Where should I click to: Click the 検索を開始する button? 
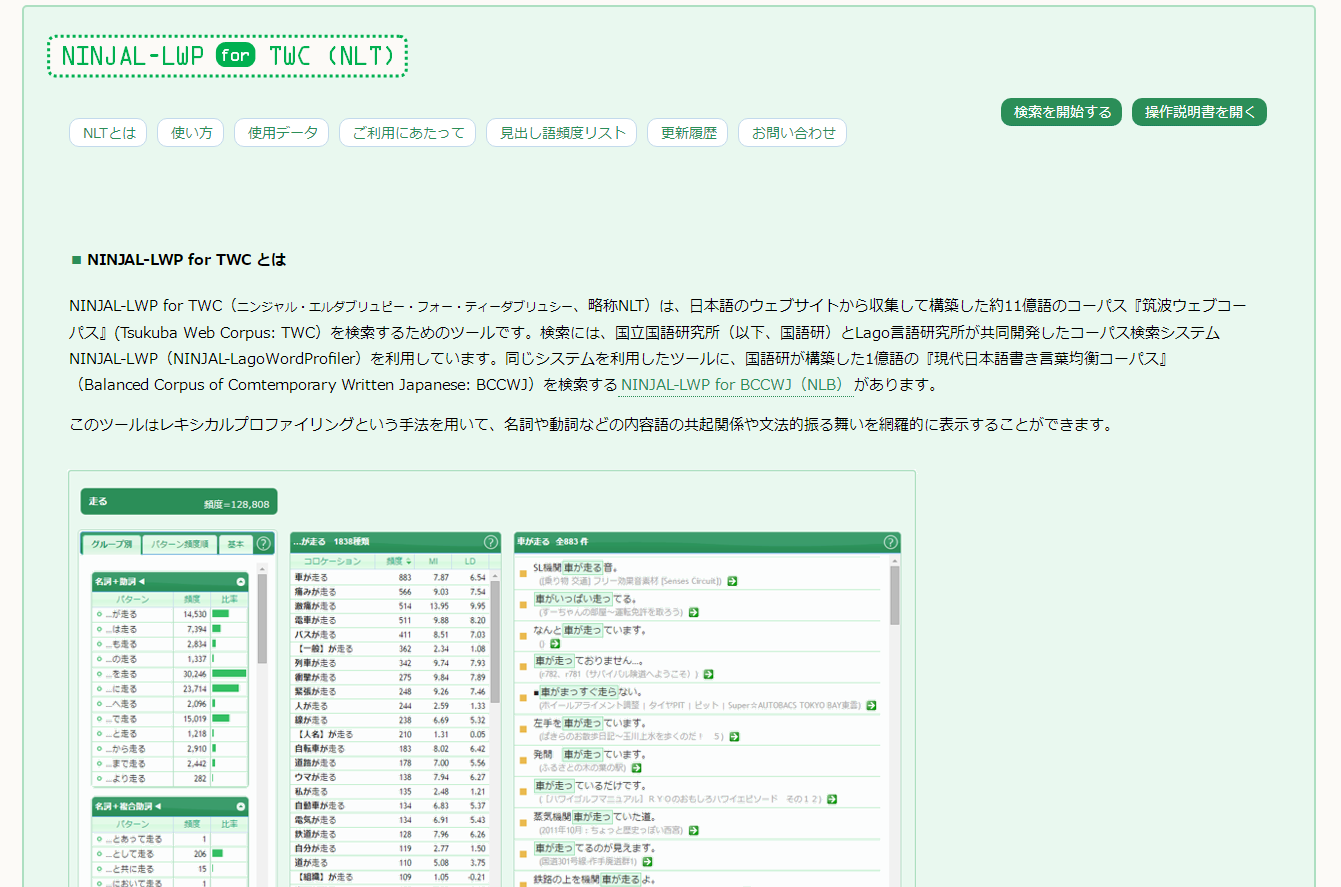(x=1062, y=112)
